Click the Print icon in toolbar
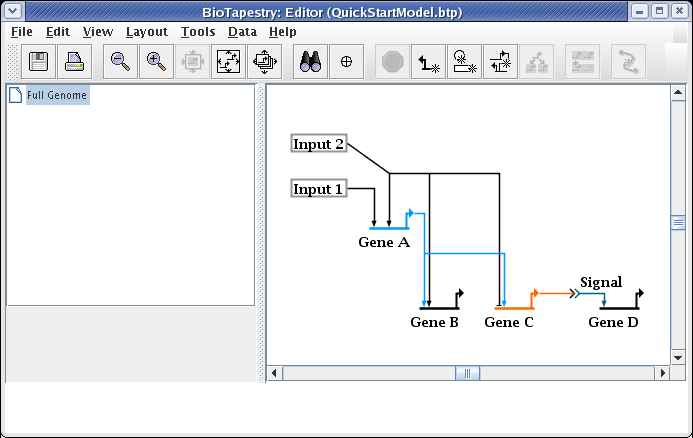The height and width of the screenshot is (438, 693). click(x=75, y=62)
